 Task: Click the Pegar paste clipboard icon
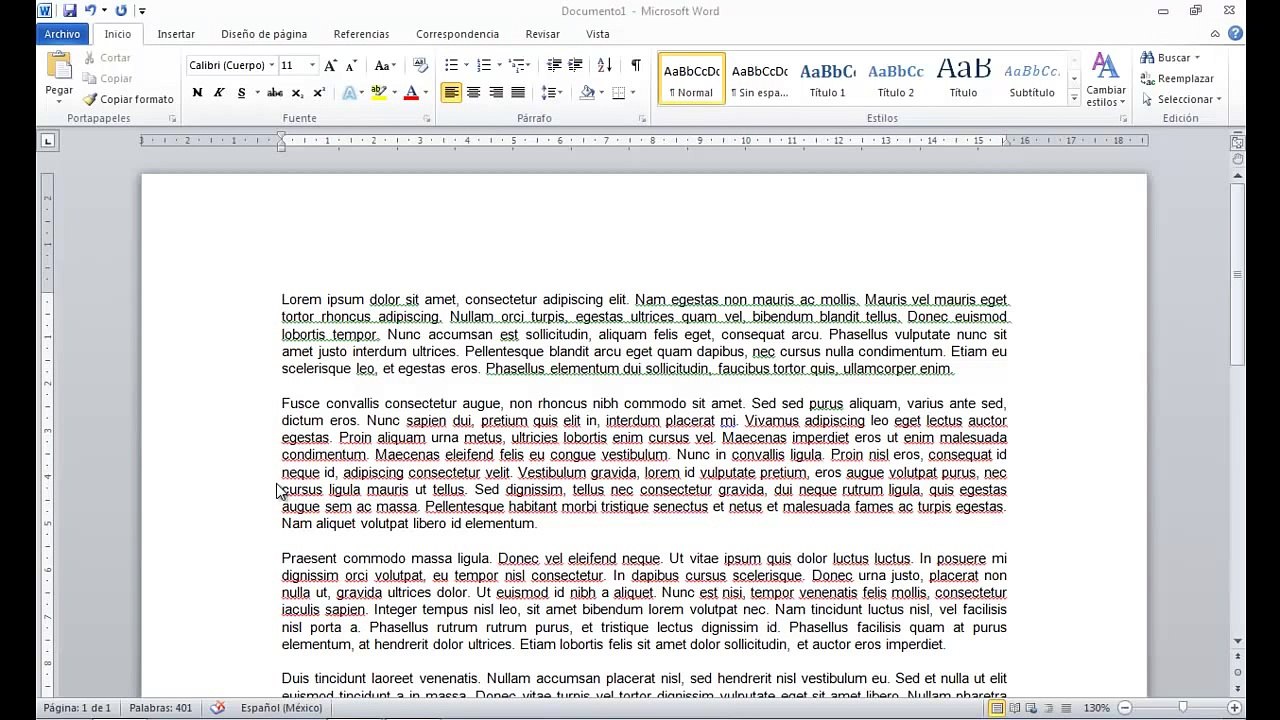tap(59, 66)
